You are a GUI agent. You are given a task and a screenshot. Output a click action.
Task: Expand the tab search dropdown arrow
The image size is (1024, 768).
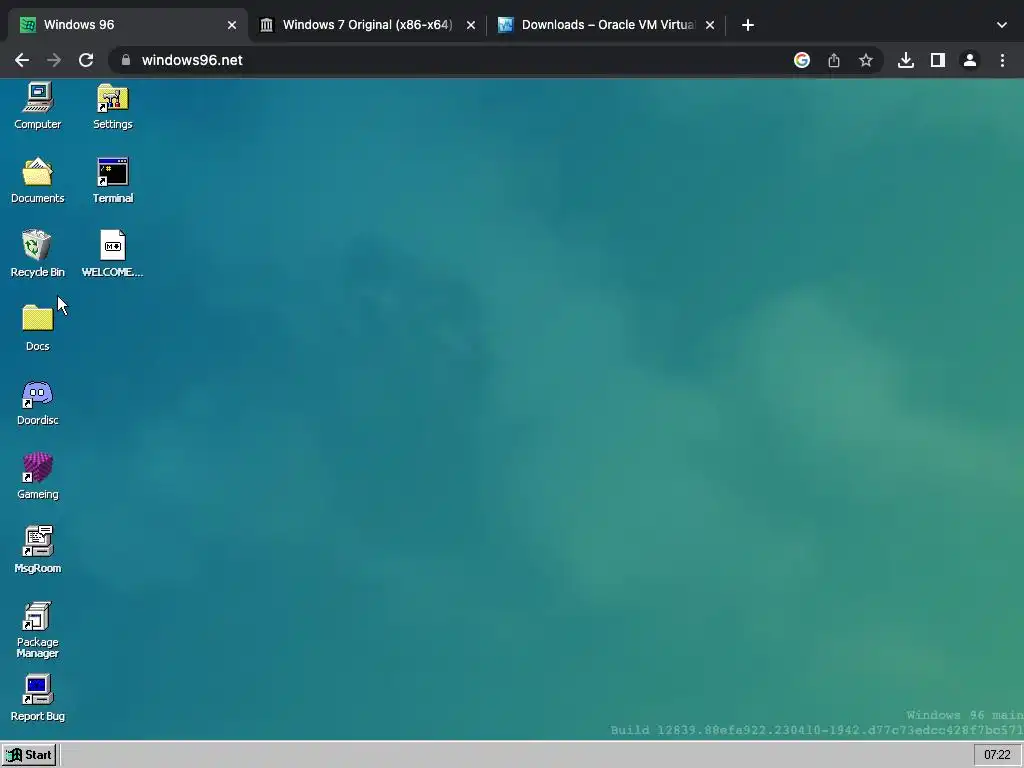click(1002, 25)
